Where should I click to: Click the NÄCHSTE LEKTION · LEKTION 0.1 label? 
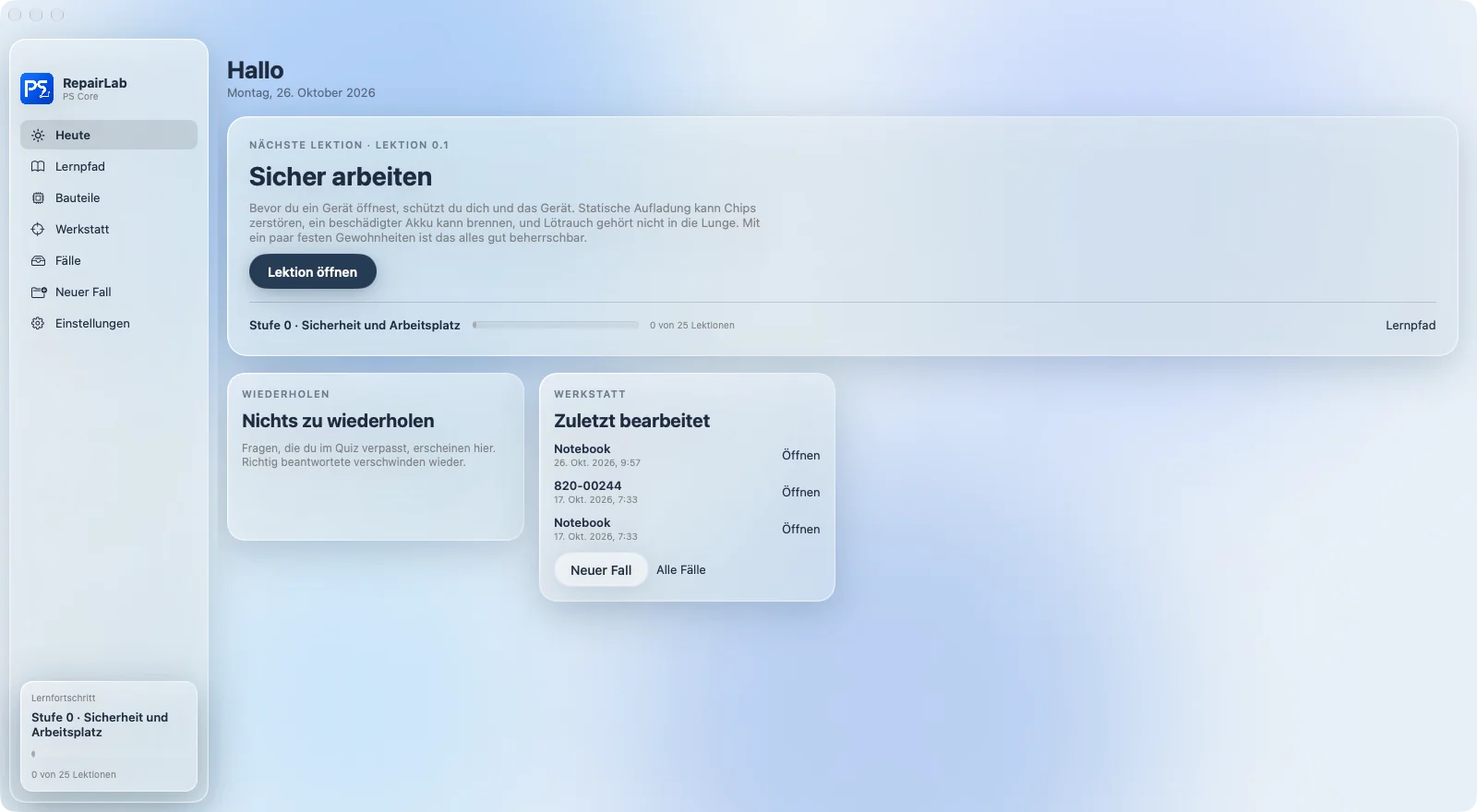tap(349, 145)
